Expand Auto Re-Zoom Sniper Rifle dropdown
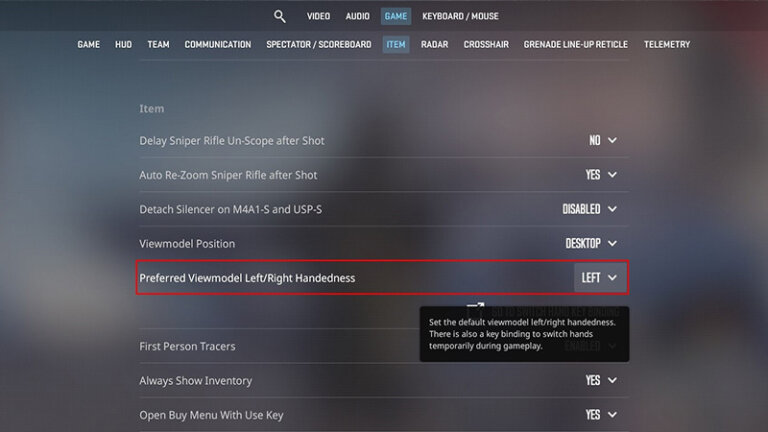768x432 pixels. [x=601, y=175]
